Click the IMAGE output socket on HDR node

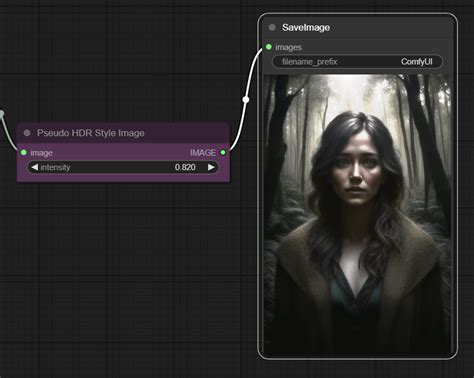click(223, 152)
